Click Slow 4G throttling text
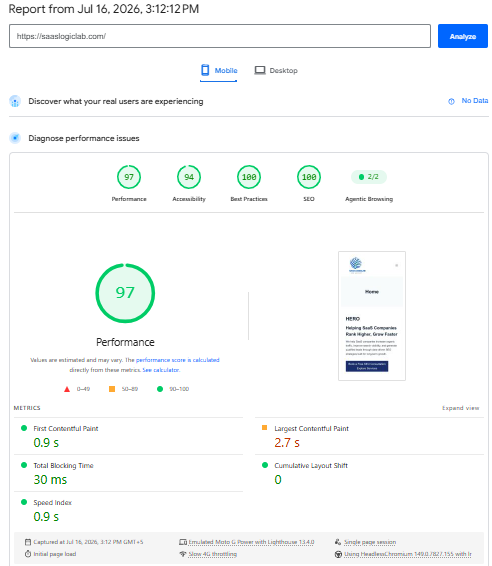This screenshot has width=492, height=566. pyautogui.click(x=213, y=554)
